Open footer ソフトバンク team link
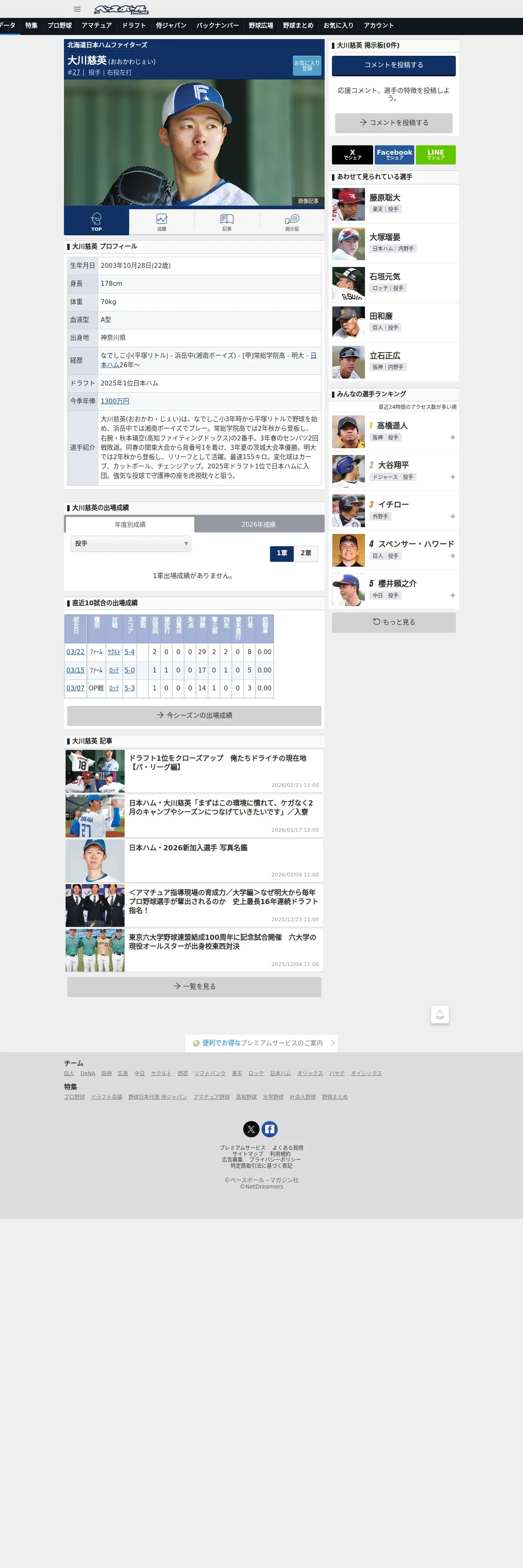 pos(210,1073)
